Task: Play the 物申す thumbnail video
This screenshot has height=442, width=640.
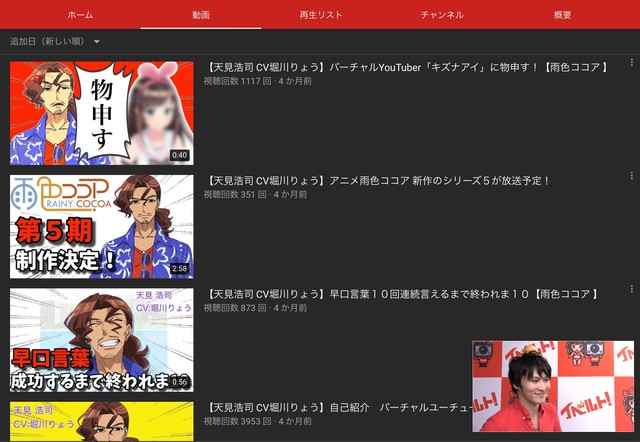Action: point(102,113)
